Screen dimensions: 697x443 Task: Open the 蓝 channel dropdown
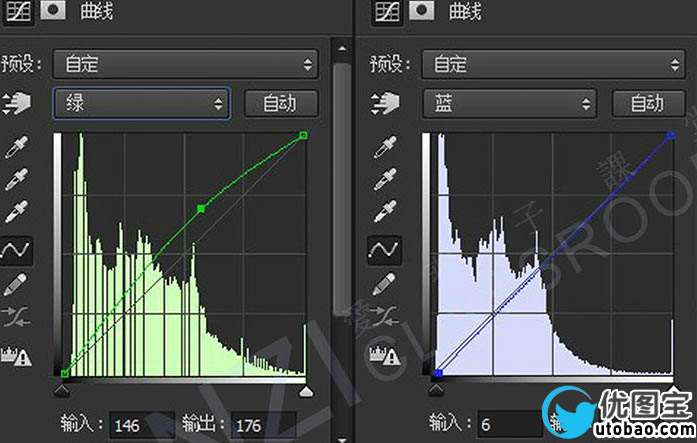pyautogui.click(x=509, y=104)
